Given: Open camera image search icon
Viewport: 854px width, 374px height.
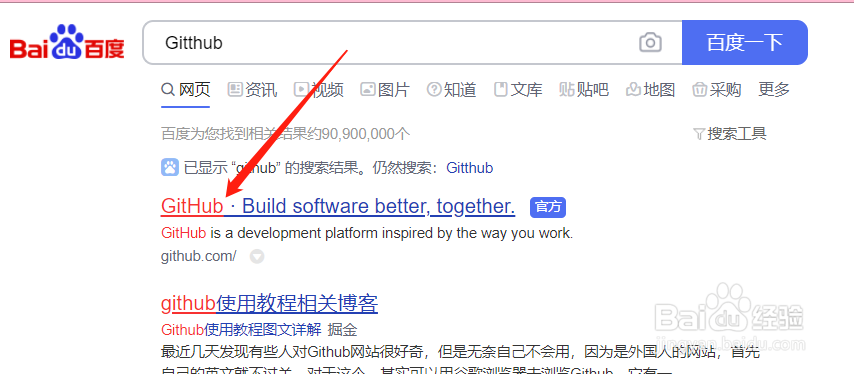Looking at the screenshot, I should pos(650,42).
